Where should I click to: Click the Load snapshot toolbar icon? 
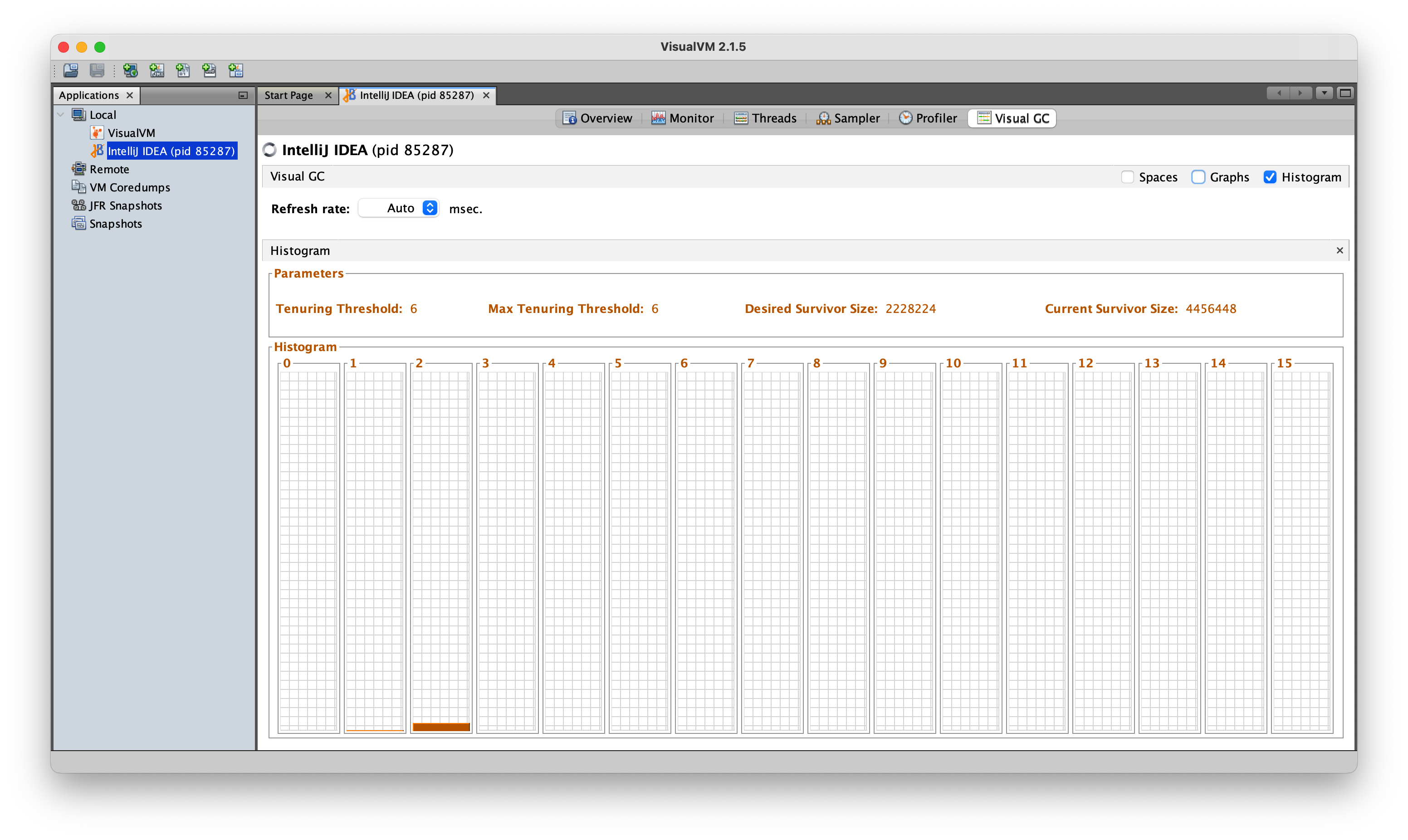[x=71, y=70]
